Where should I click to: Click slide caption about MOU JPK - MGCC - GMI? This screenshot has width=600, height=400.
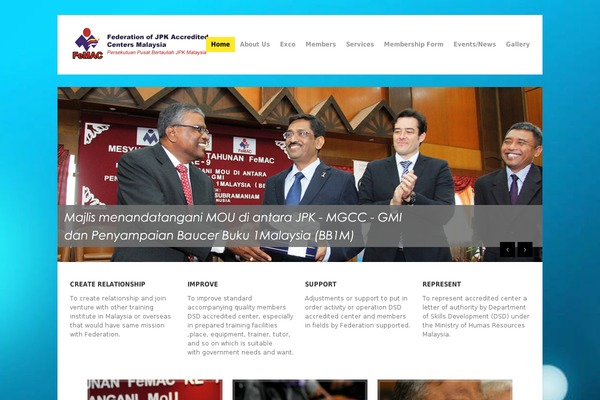233,226
